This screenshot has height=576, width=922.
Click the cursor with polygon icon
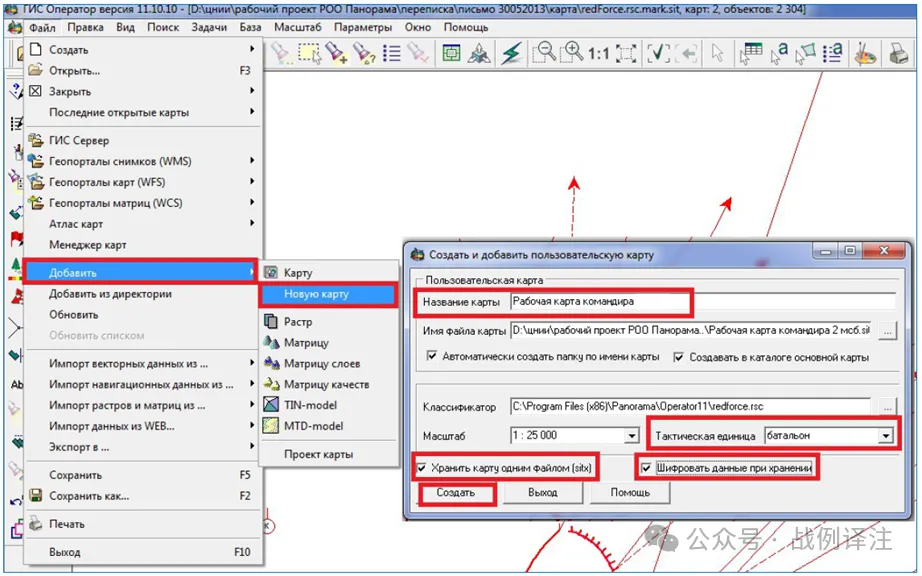(x=806, y=53)
